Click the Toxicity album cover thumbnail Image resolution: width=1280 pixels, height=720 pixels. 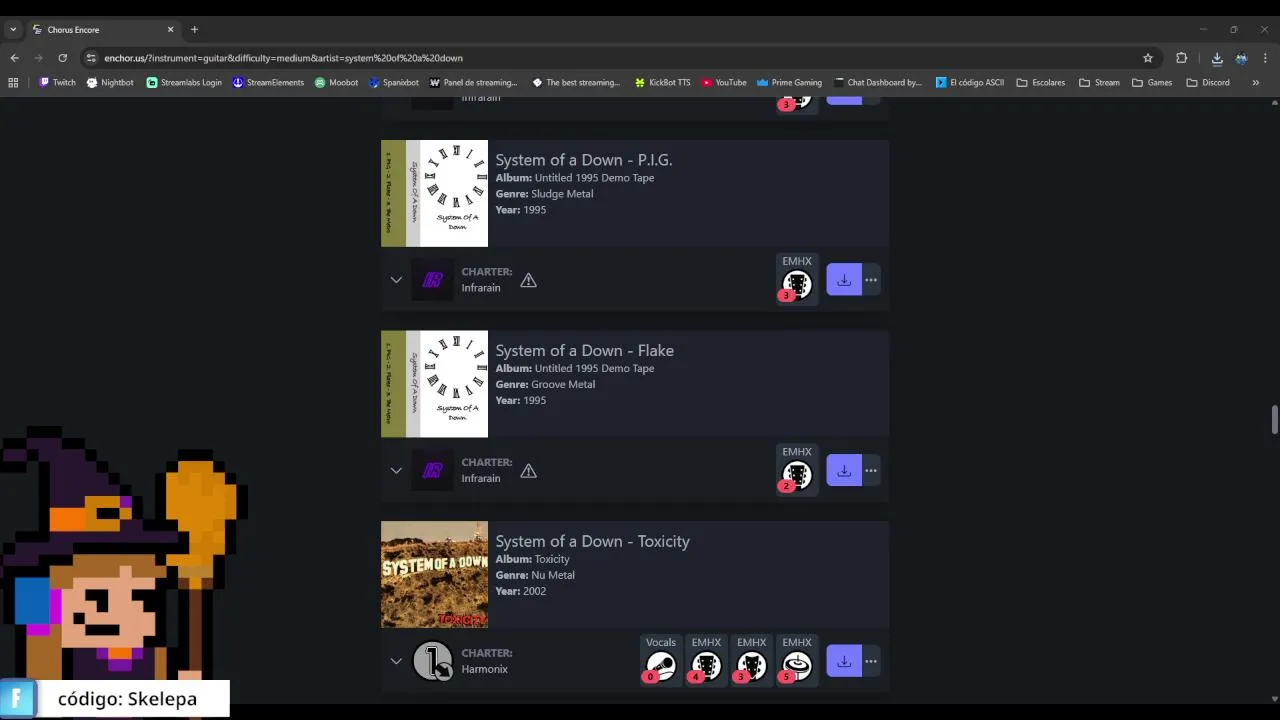pos(434,575)
